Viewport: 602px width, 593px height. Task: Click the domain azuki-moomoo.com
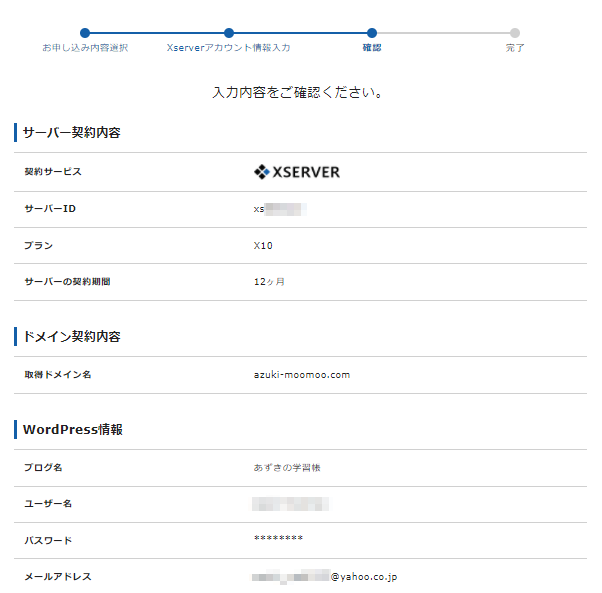tap(302, 375)
